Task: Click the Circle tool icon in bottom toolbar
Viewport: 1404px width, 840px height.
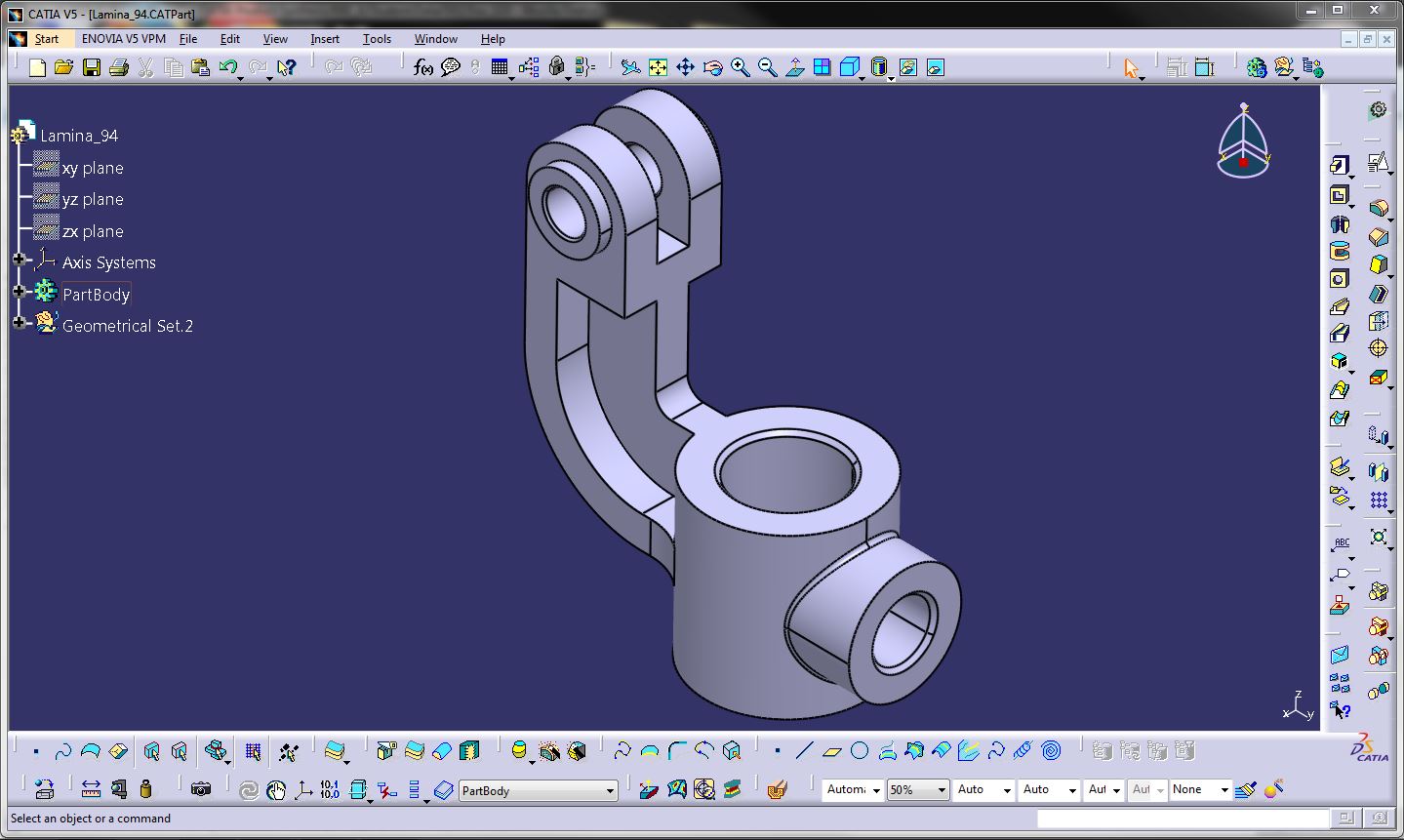Action: [x=860, y=750]
